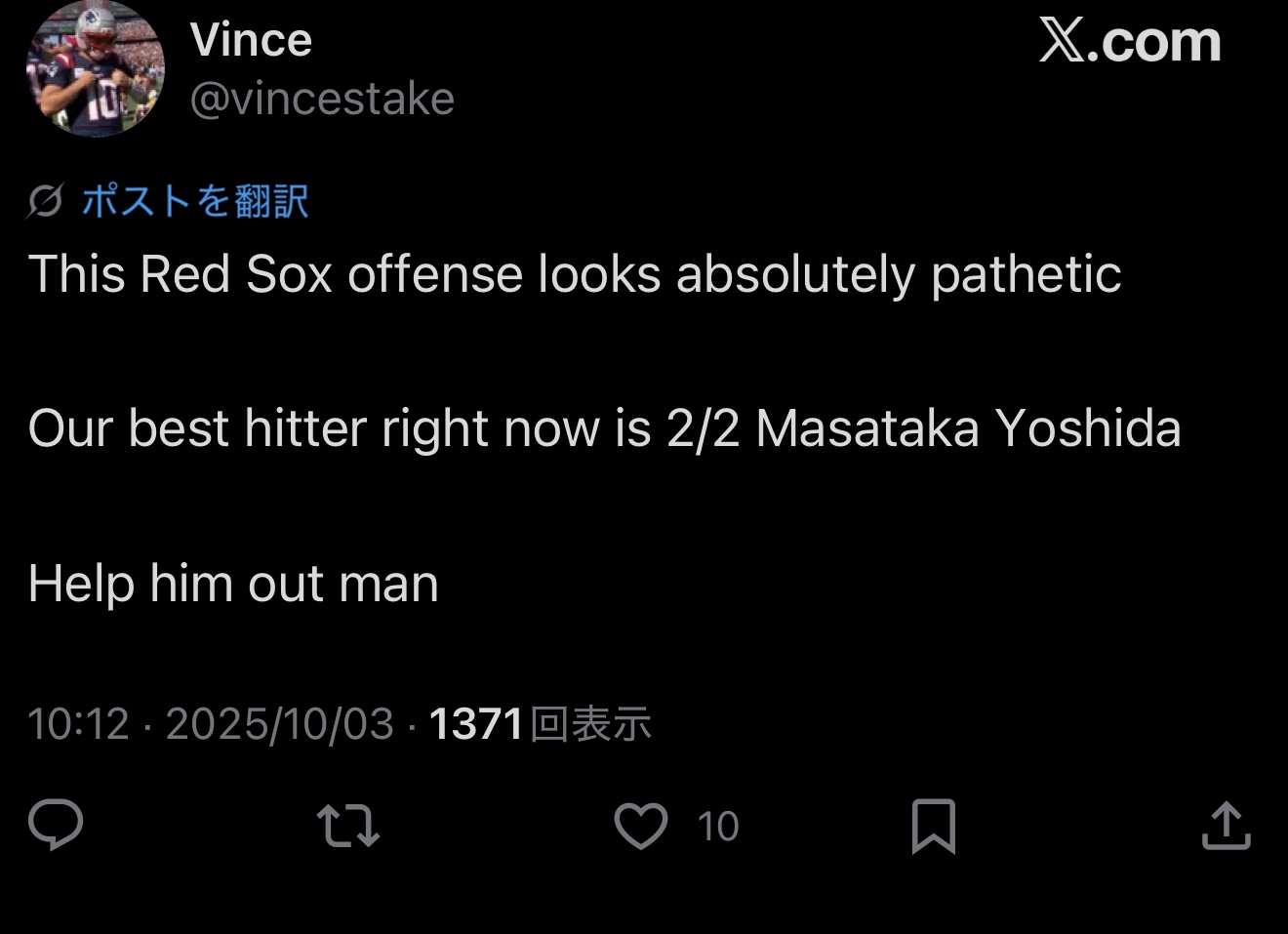Open Vince's profile picture avatar
The width and height of the screenshot is (1288, 934).
click(96, 69)
